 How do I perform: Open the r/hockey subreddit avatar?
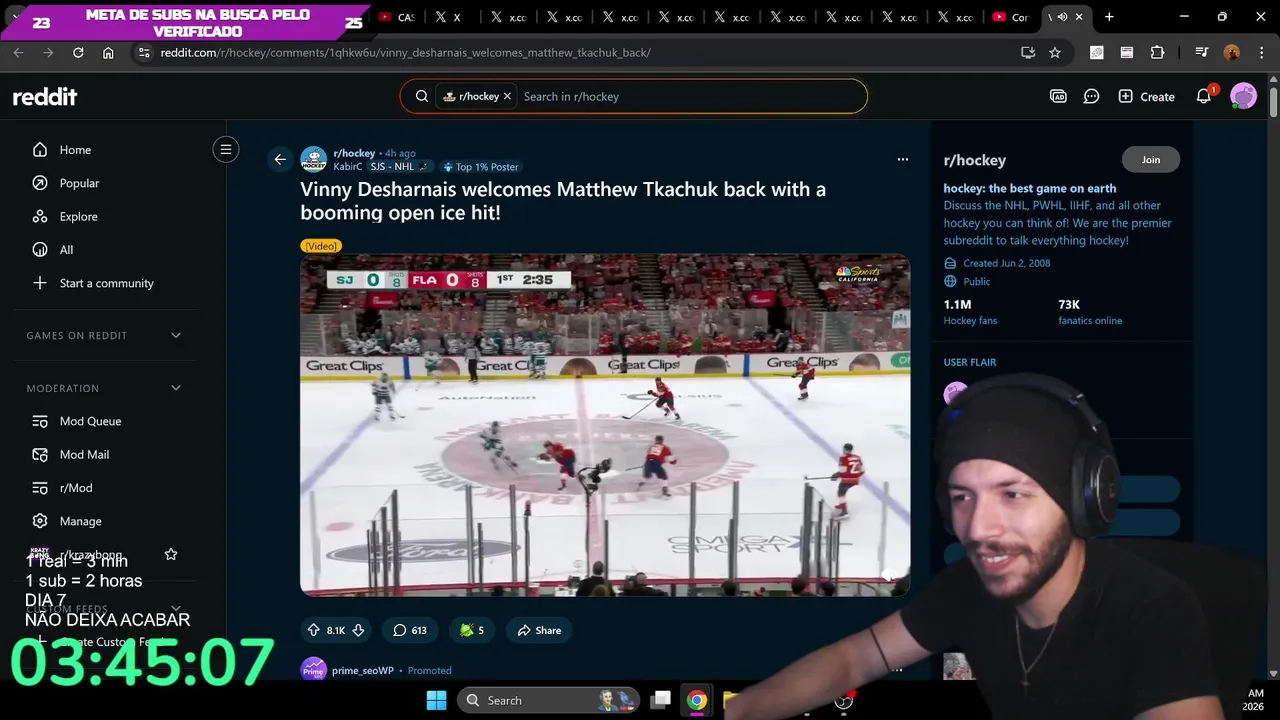pyautogui.click(x=314, y=160)
